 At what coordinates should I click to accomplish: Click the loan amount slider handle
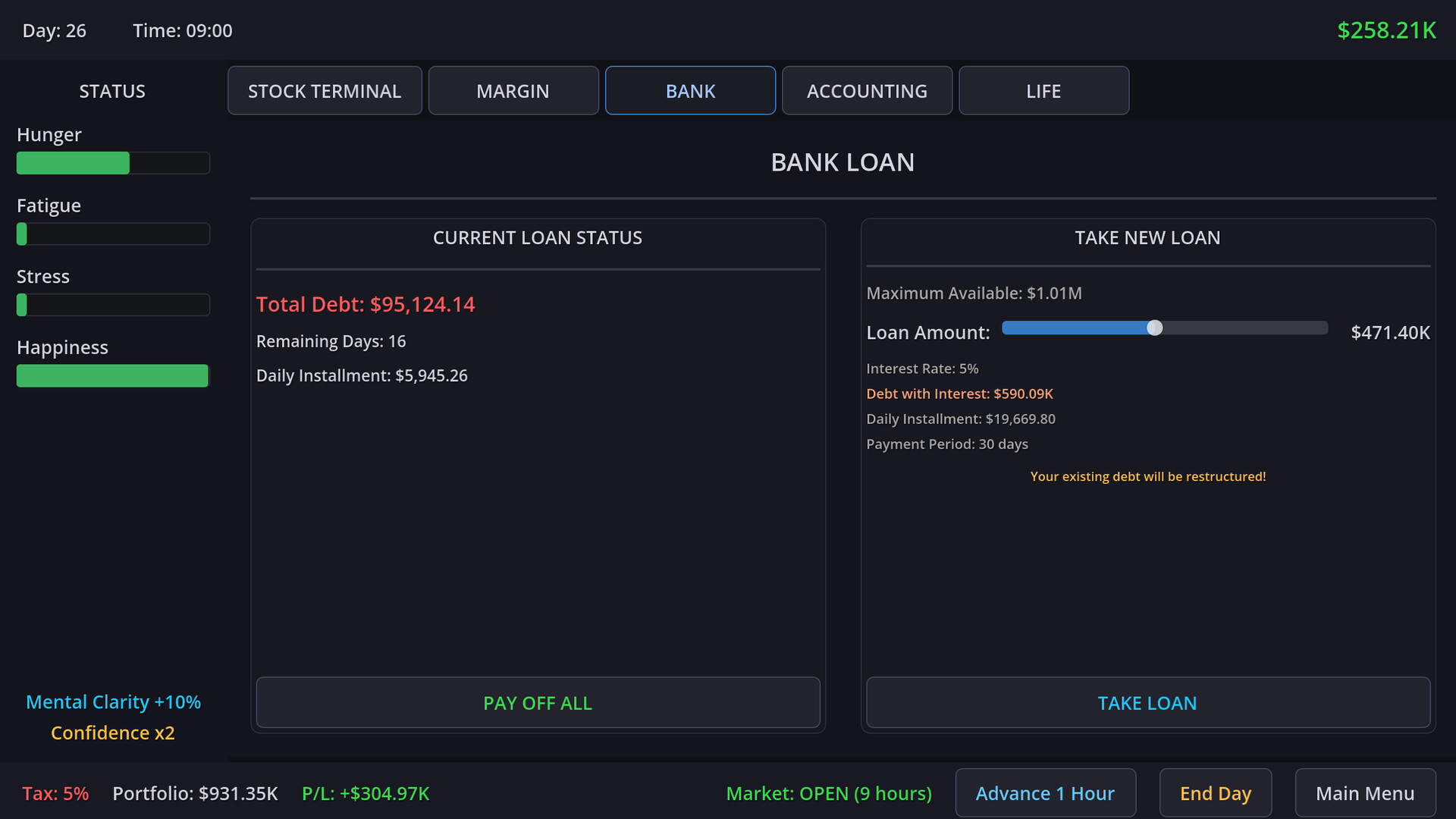coord(1154,328)
